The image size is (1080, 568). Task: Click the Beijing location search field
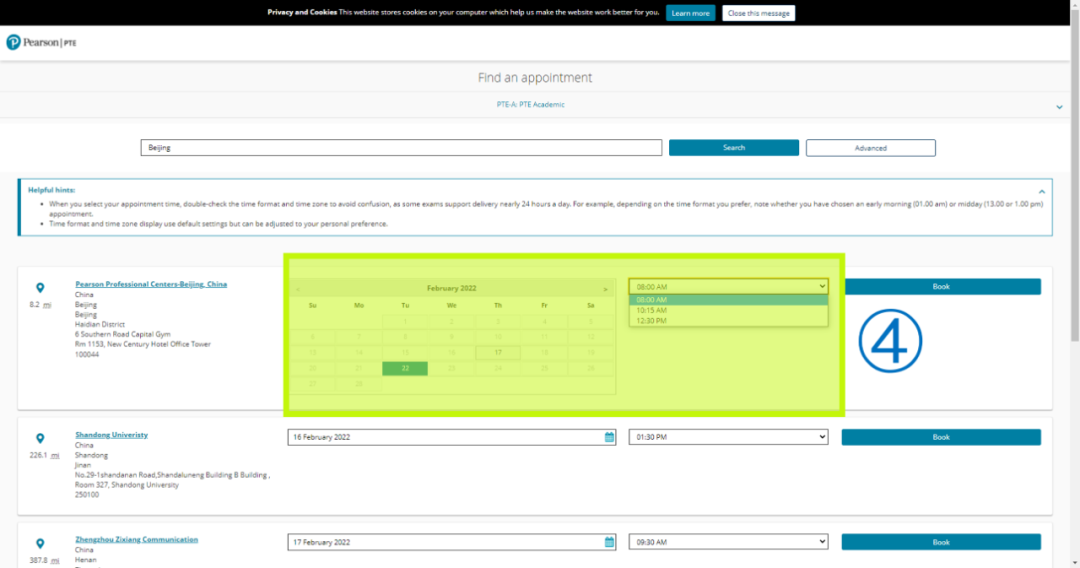[400, 148]
